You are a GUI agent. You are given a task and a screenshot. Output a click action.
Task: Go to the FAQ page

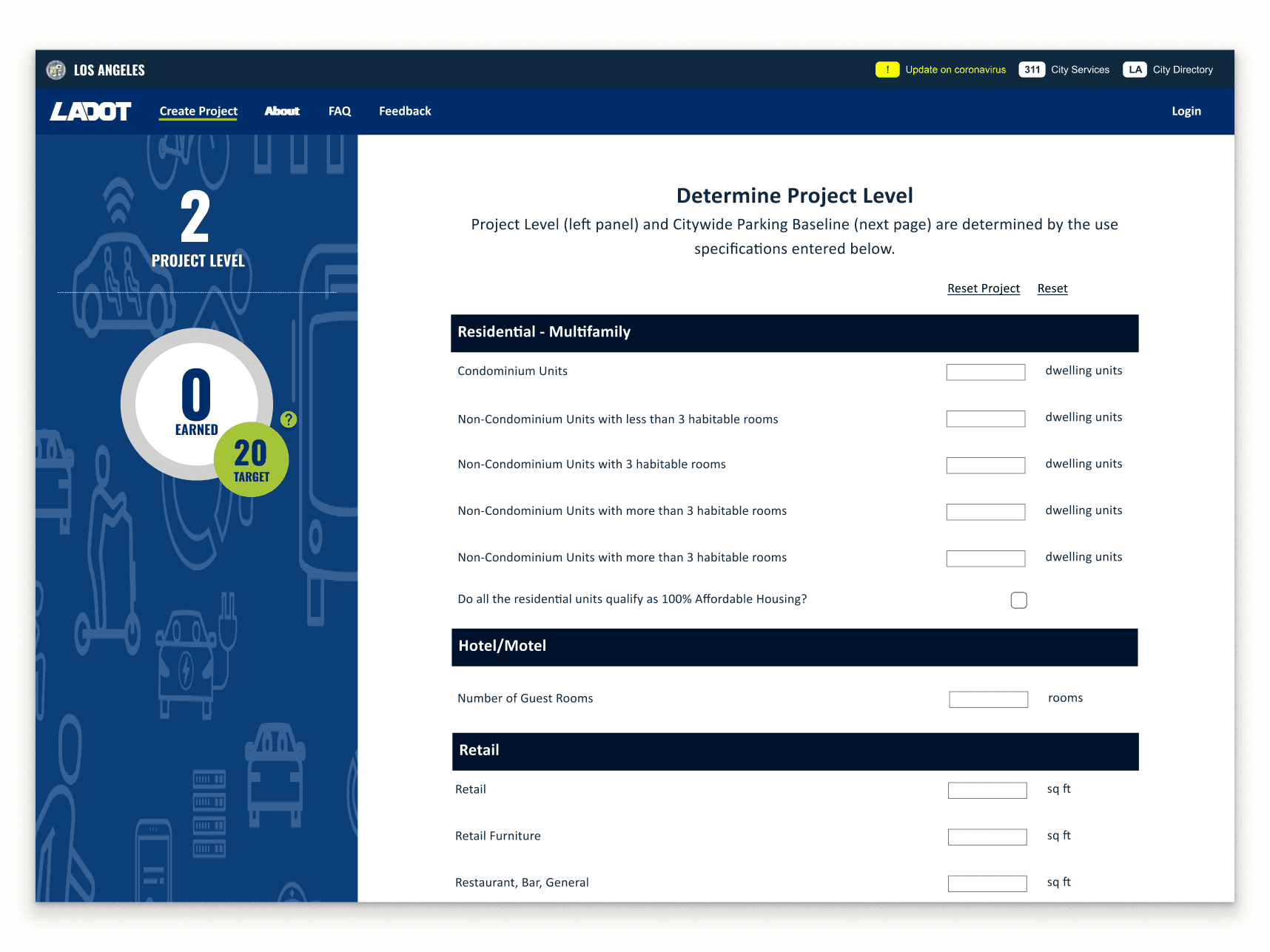point(340,111)
